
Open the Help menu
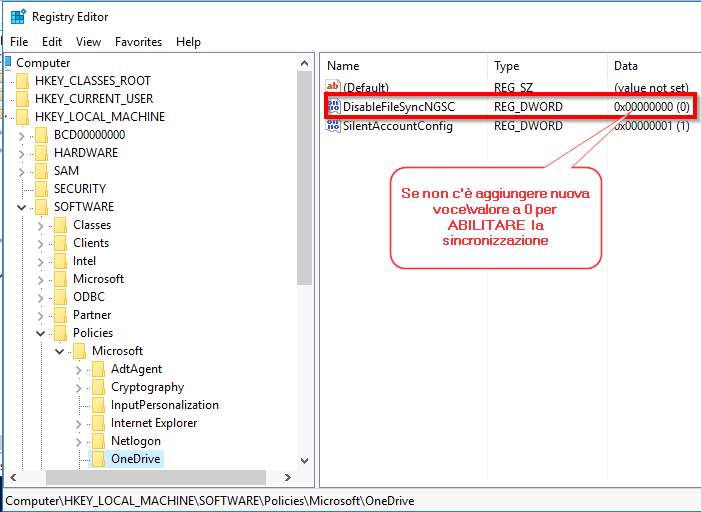tap(188, 42)
